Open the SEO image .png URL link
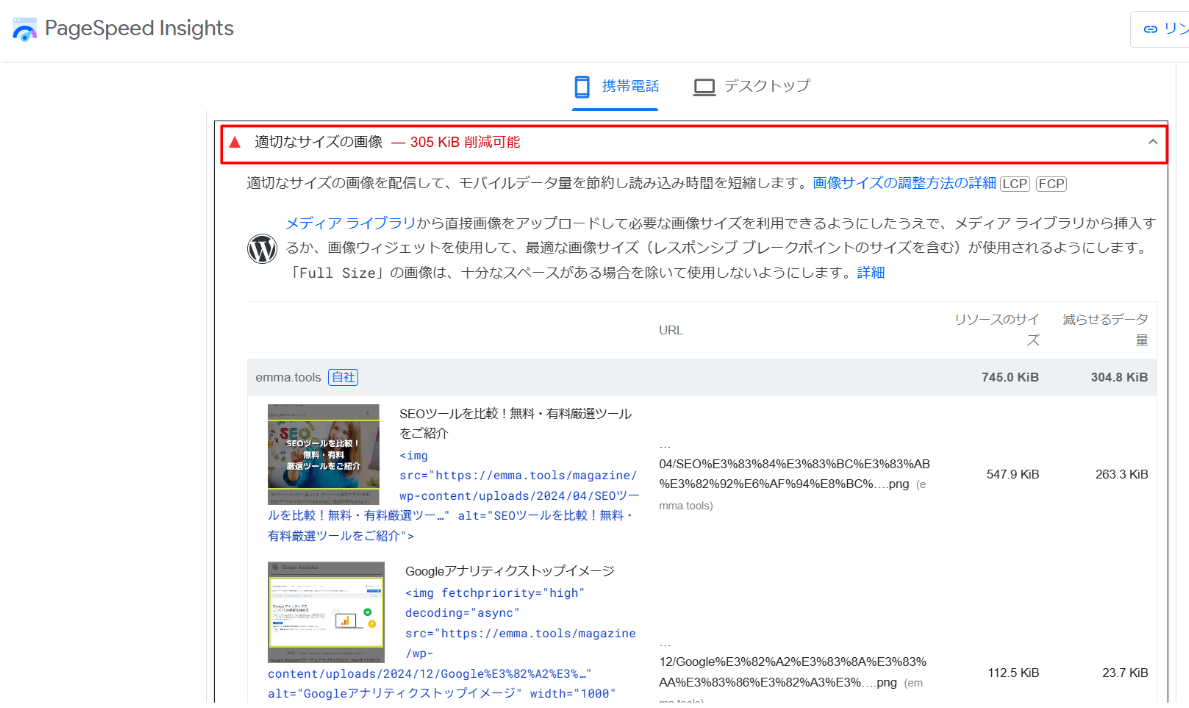 point(794,474)
